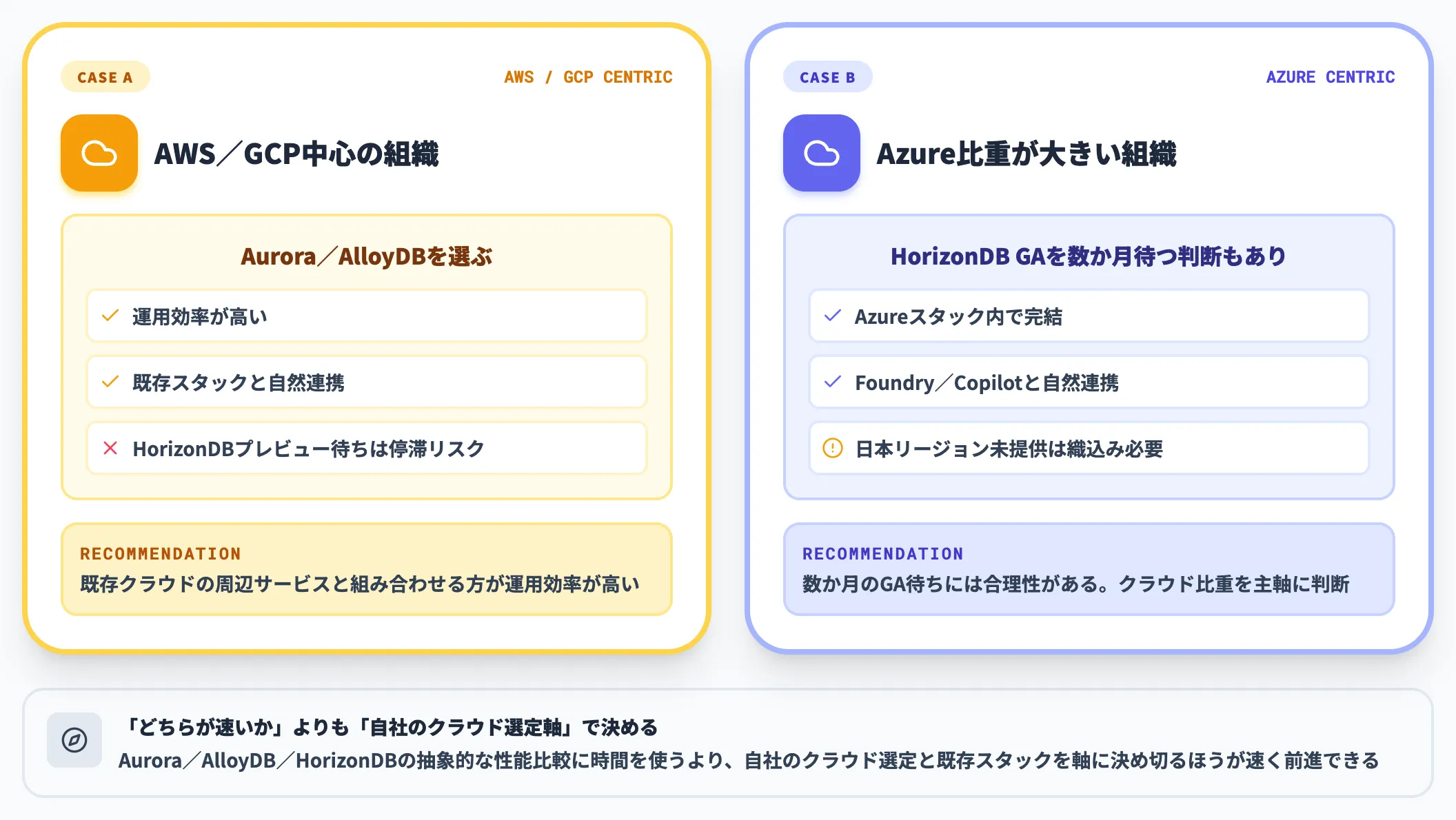
Task: Click the checkmark beside 既存スタックと自然連携
Action: coord(110,382)
